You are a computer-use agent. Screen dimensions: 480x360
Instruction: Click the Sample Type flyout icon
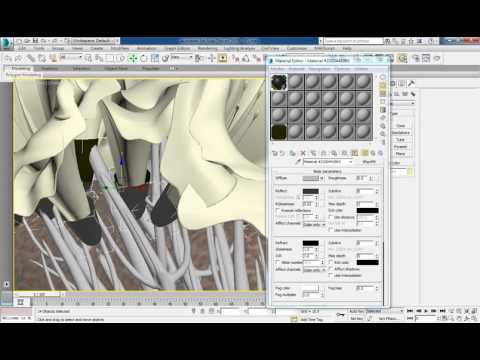383,77
